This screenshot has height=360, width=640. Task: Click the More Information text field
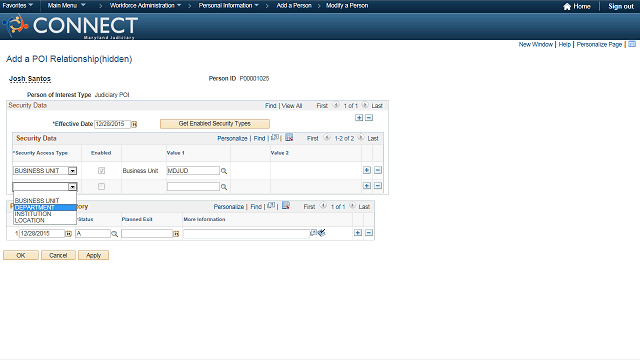247,233
